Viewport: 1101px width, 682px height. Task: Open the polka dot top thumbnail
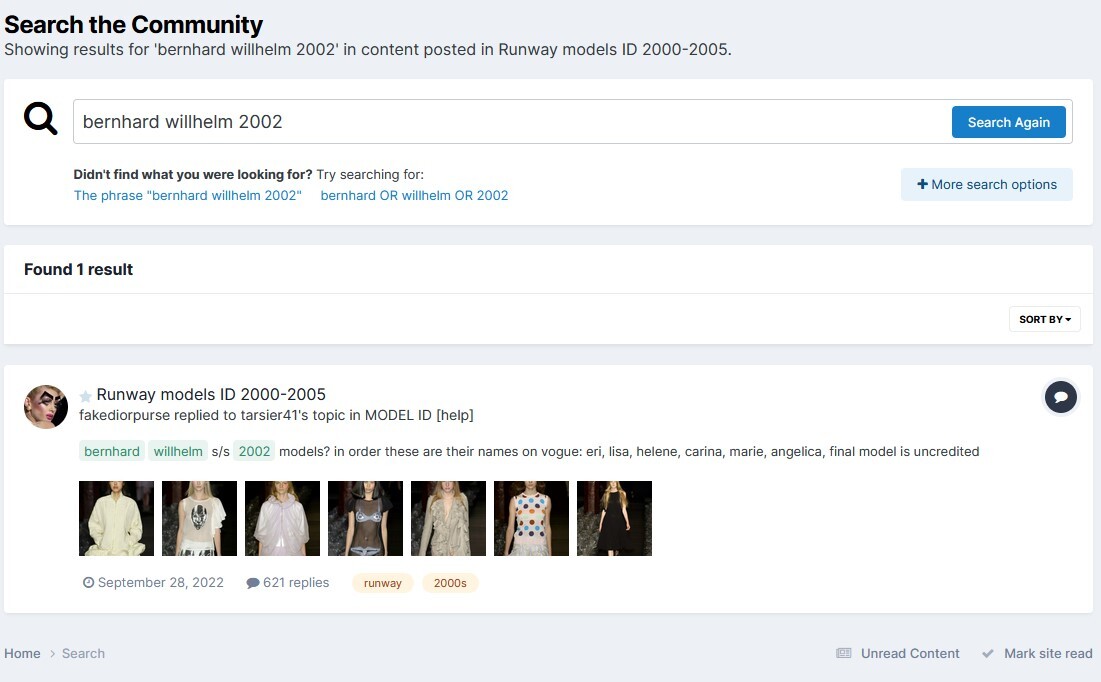pos(531,518)
